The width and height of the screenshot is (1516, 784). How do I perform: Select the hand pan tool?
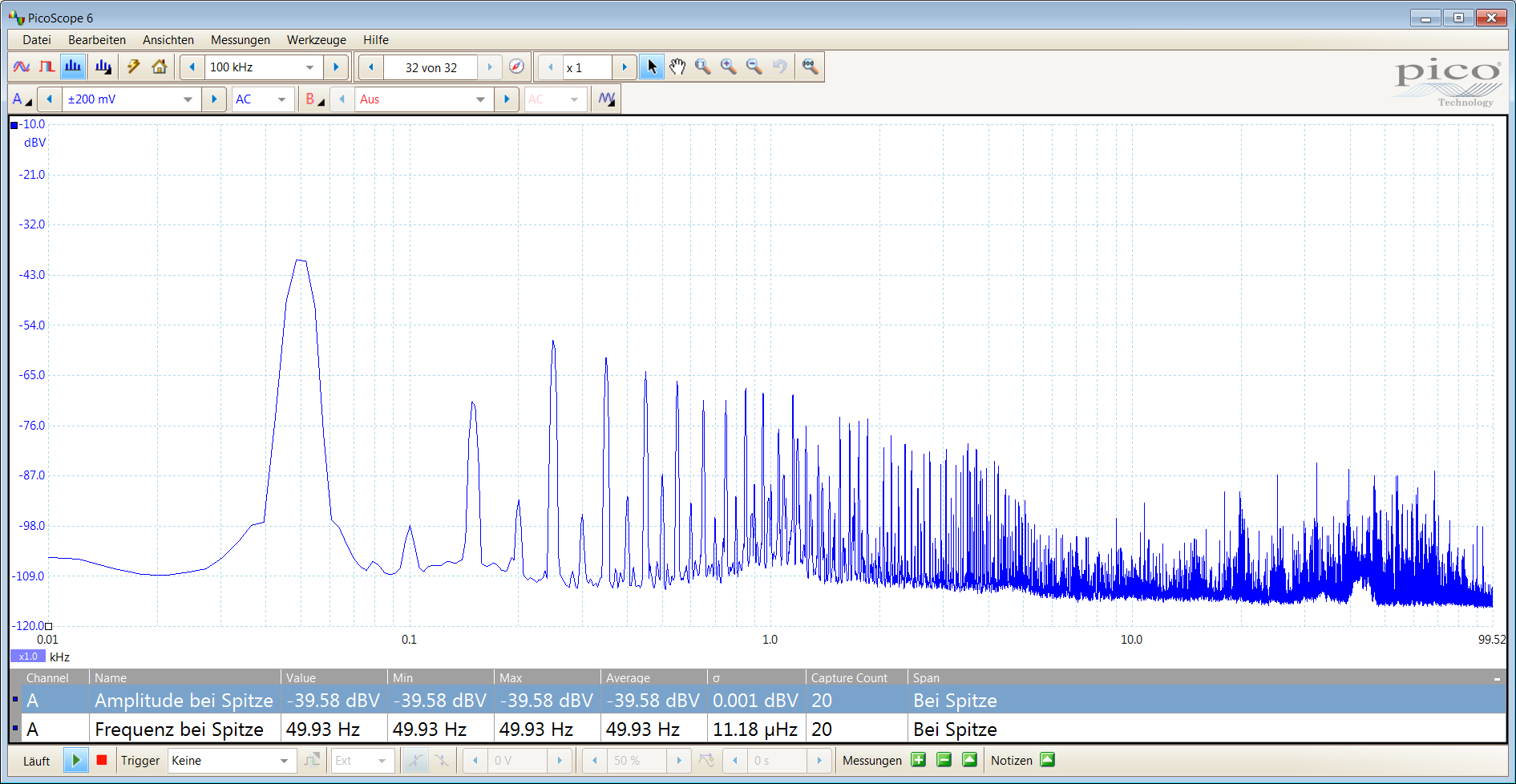point(677,67)
